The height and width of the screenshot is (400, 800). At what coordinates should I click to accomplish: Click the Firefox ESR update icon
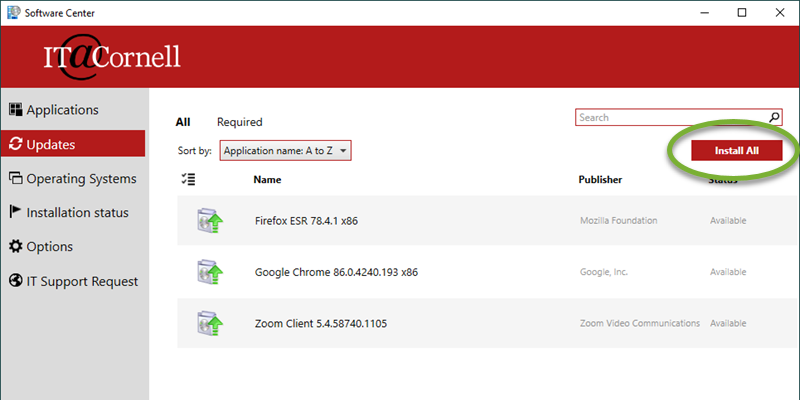[209, 220]
